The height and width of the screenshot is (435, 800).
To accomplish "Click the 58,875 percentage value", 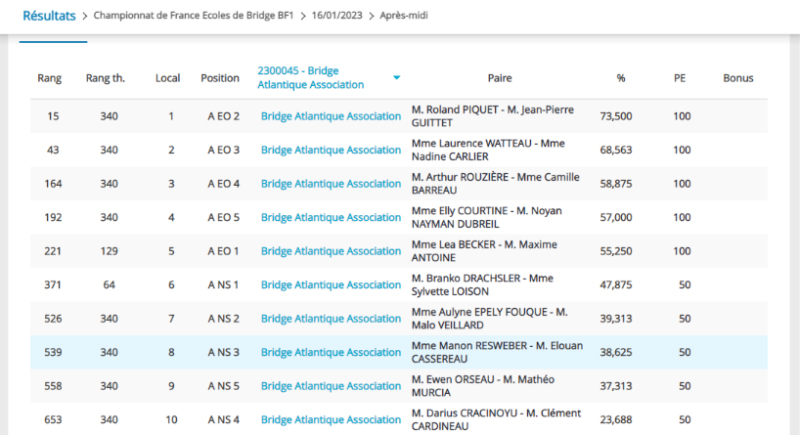I will tap(616, 184).
